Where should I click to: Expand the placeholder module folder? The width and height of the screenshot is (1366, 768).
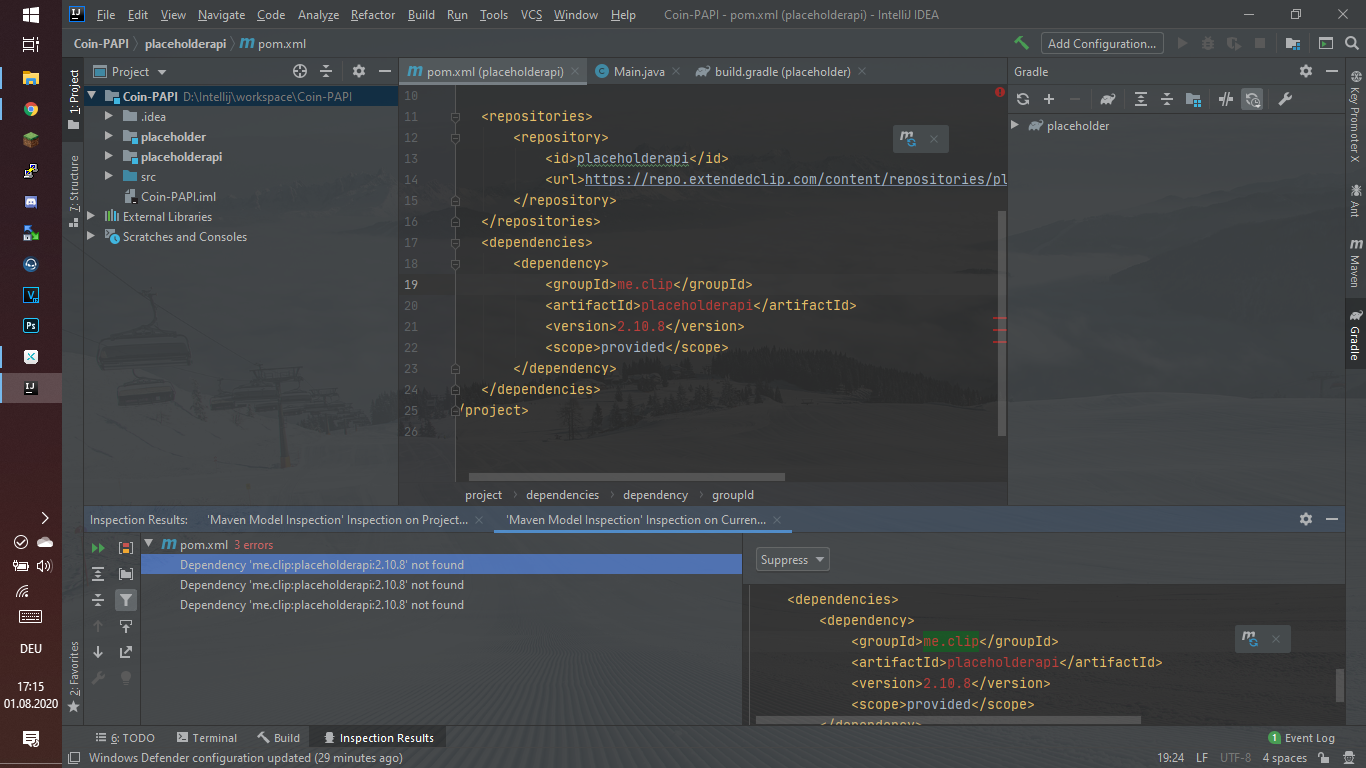(110, 136)
